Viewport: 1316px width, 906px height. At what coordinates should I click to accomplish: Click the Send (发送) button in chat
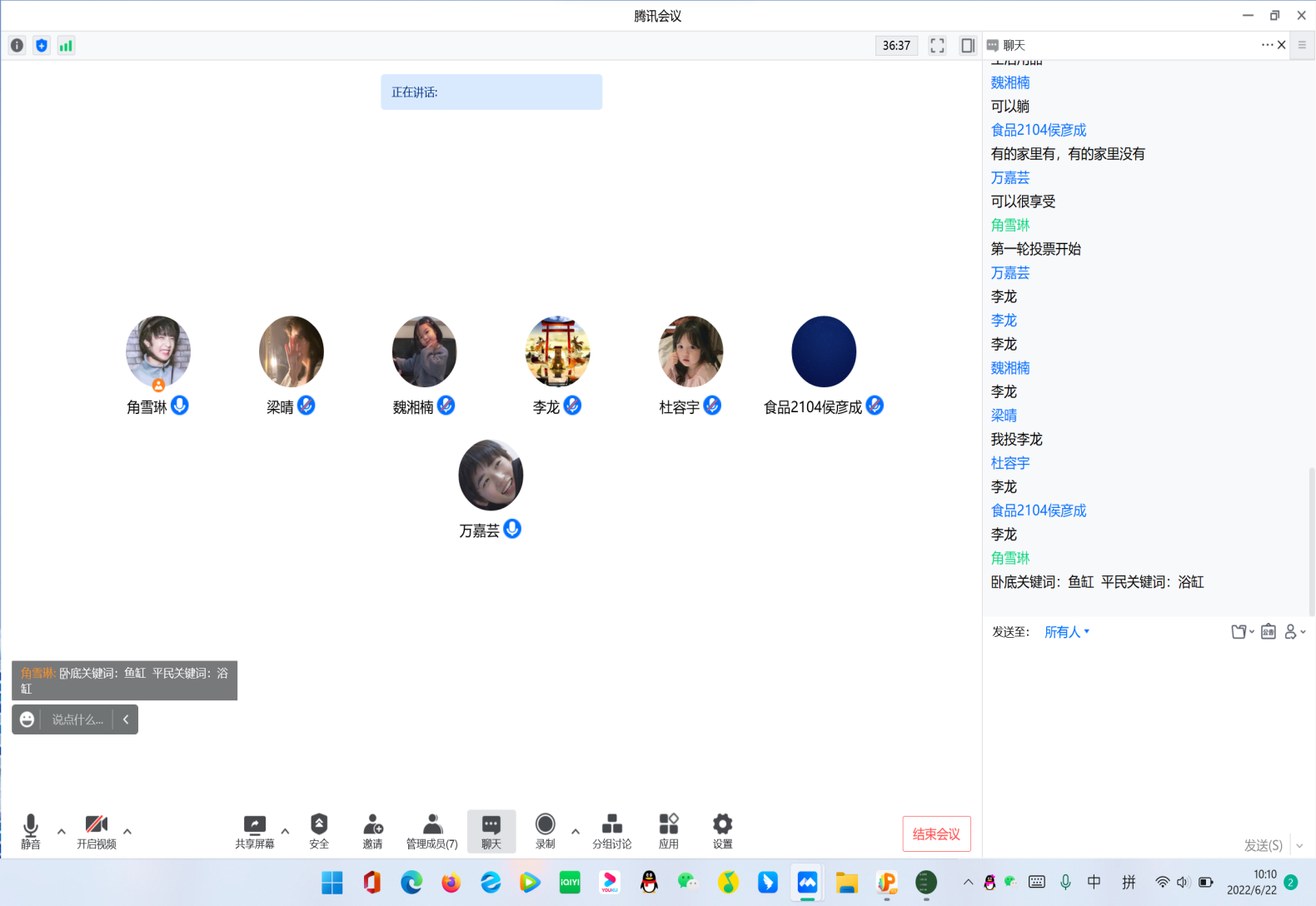[1263, 845]
